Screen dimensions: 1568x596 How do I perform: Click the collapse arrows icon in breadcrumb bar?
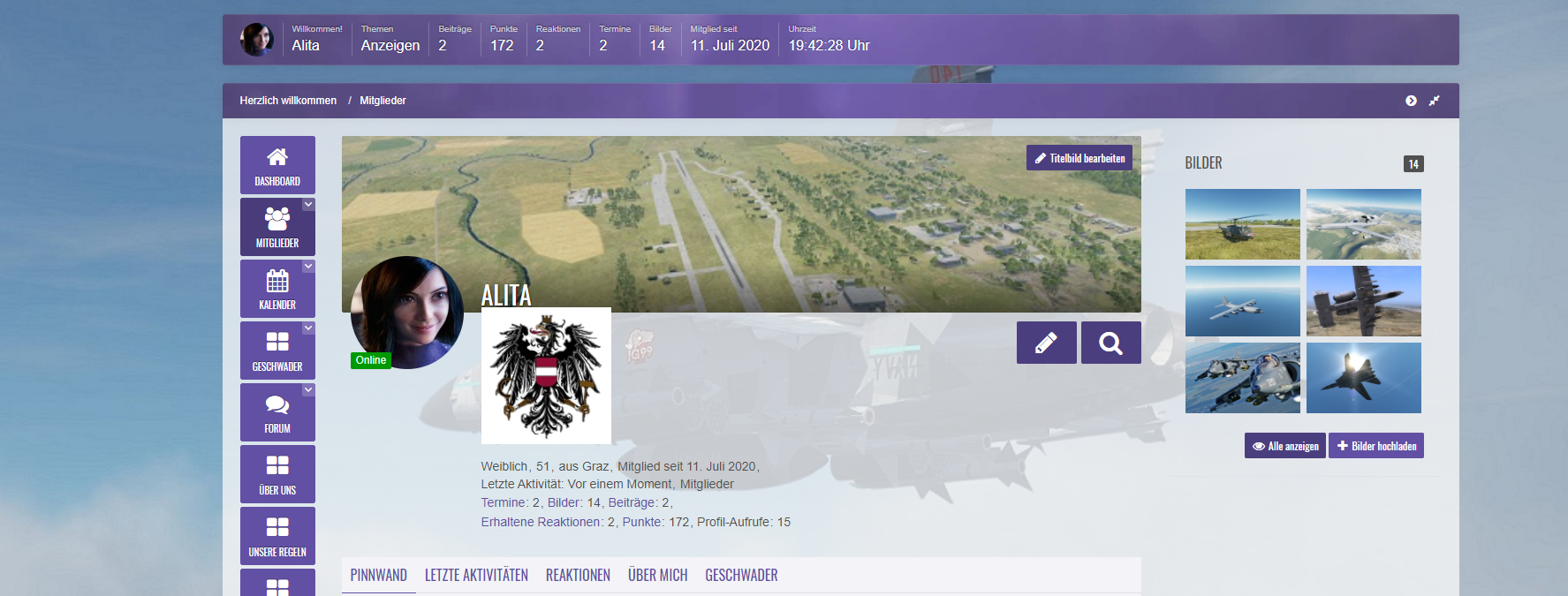click(x=1434, y=101)
